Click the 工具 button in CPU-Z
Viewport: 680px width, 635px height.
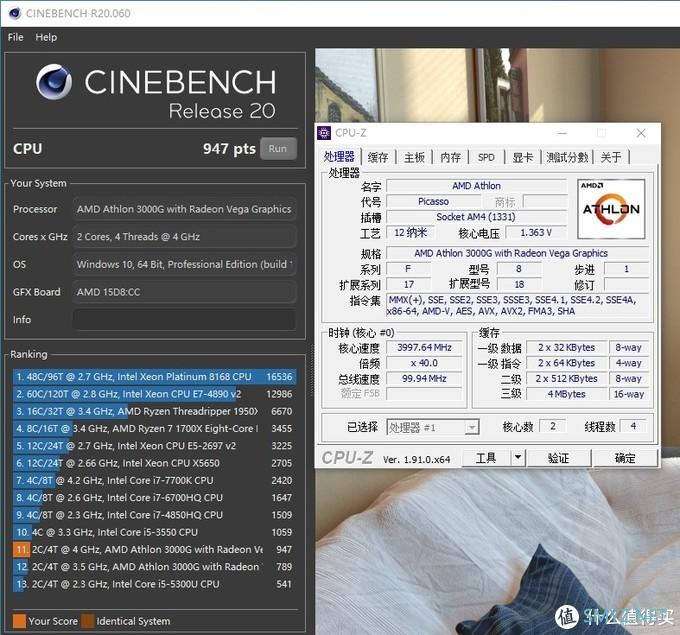[486, 458]
